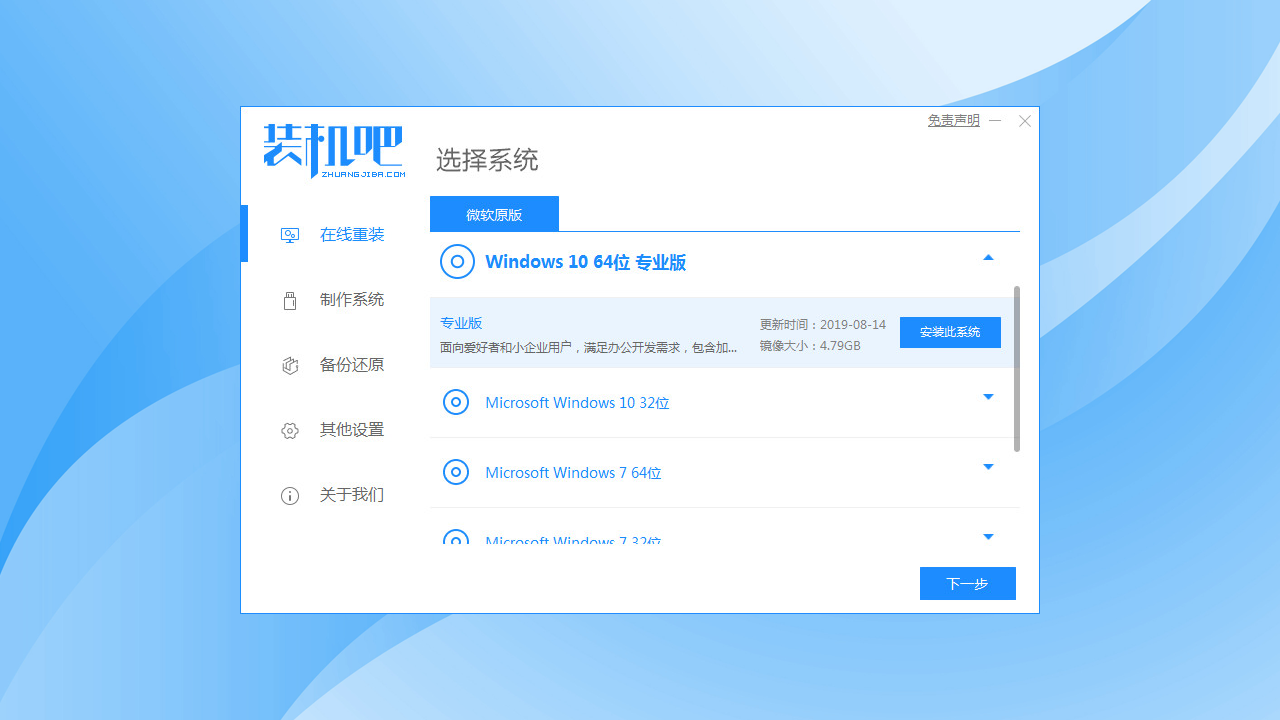Click the edition description starting 面向爱好者

[x=589, y=347]
